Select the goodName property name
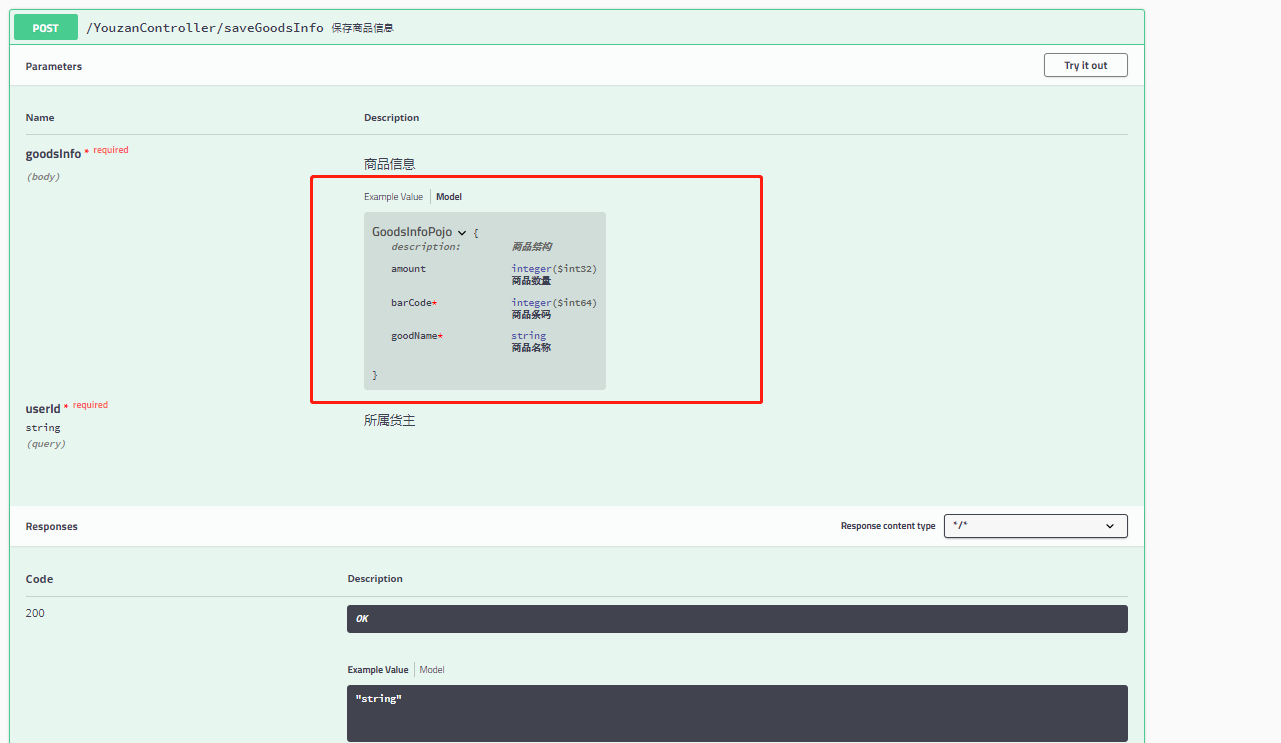 (x=416, y=336)
